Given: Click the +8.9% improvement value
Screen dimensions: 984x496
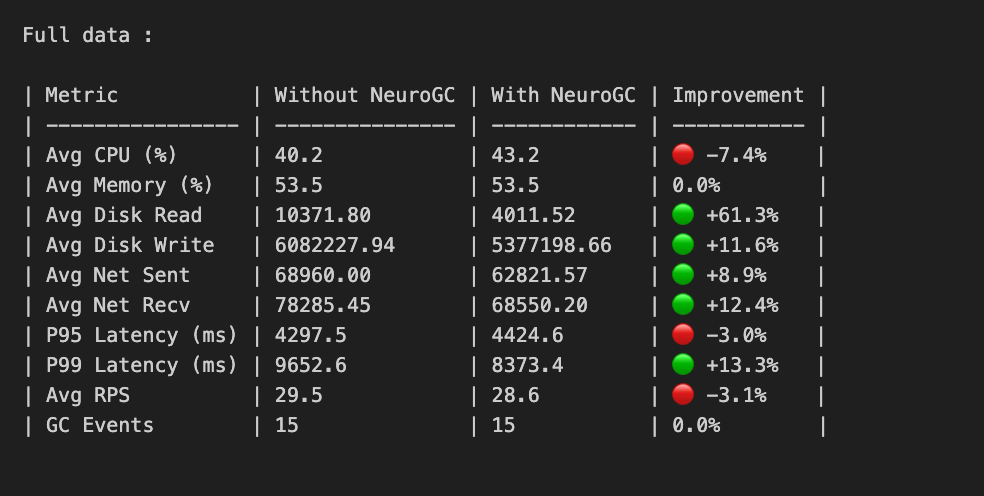Looking at the screenshot, I should [736, 275].
